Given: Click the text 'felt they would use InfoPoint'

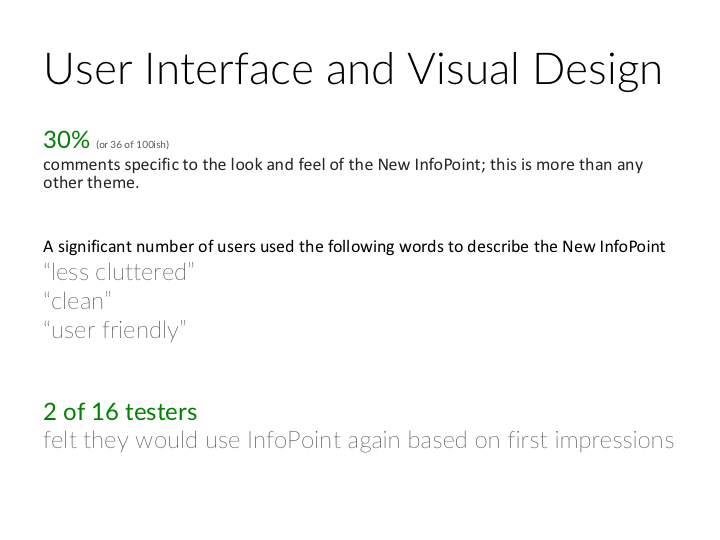Looking at the screenshot, I should [x=192, y=440].
